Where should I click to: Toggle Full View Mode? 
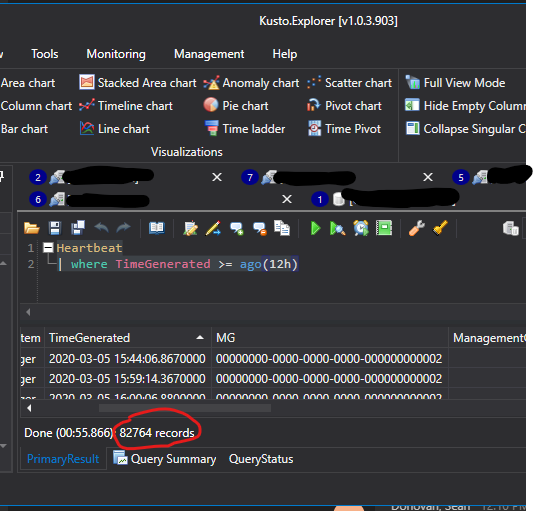[x=455, y=83]
